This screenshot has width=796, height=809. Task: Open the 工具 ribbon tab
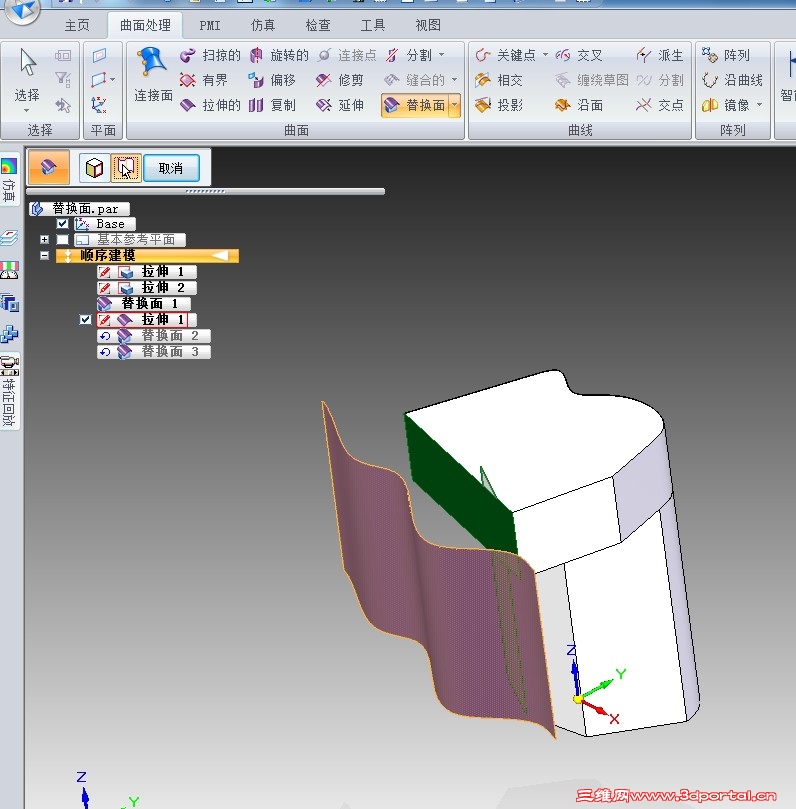[x=372, y=25]
